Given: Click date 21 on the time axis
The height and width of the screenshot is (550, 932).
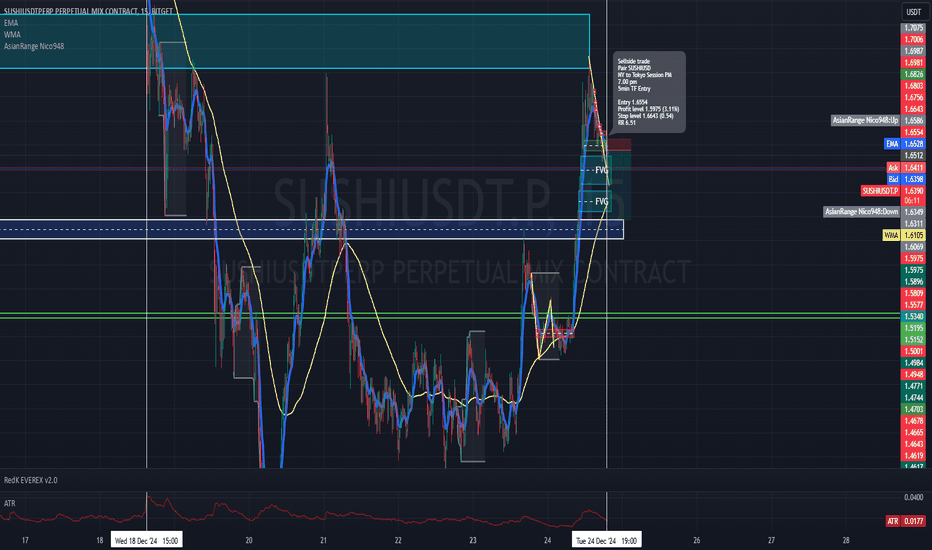Looking at the screenshot, I should (x=323, y=540).
